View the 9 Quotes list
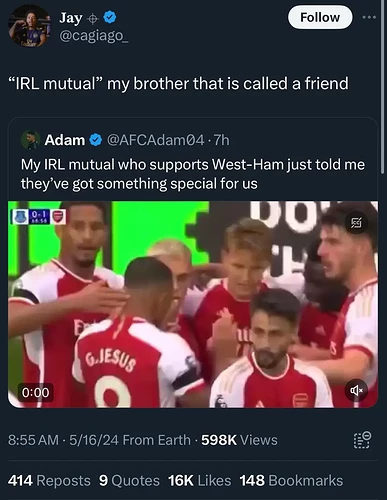 129,481
